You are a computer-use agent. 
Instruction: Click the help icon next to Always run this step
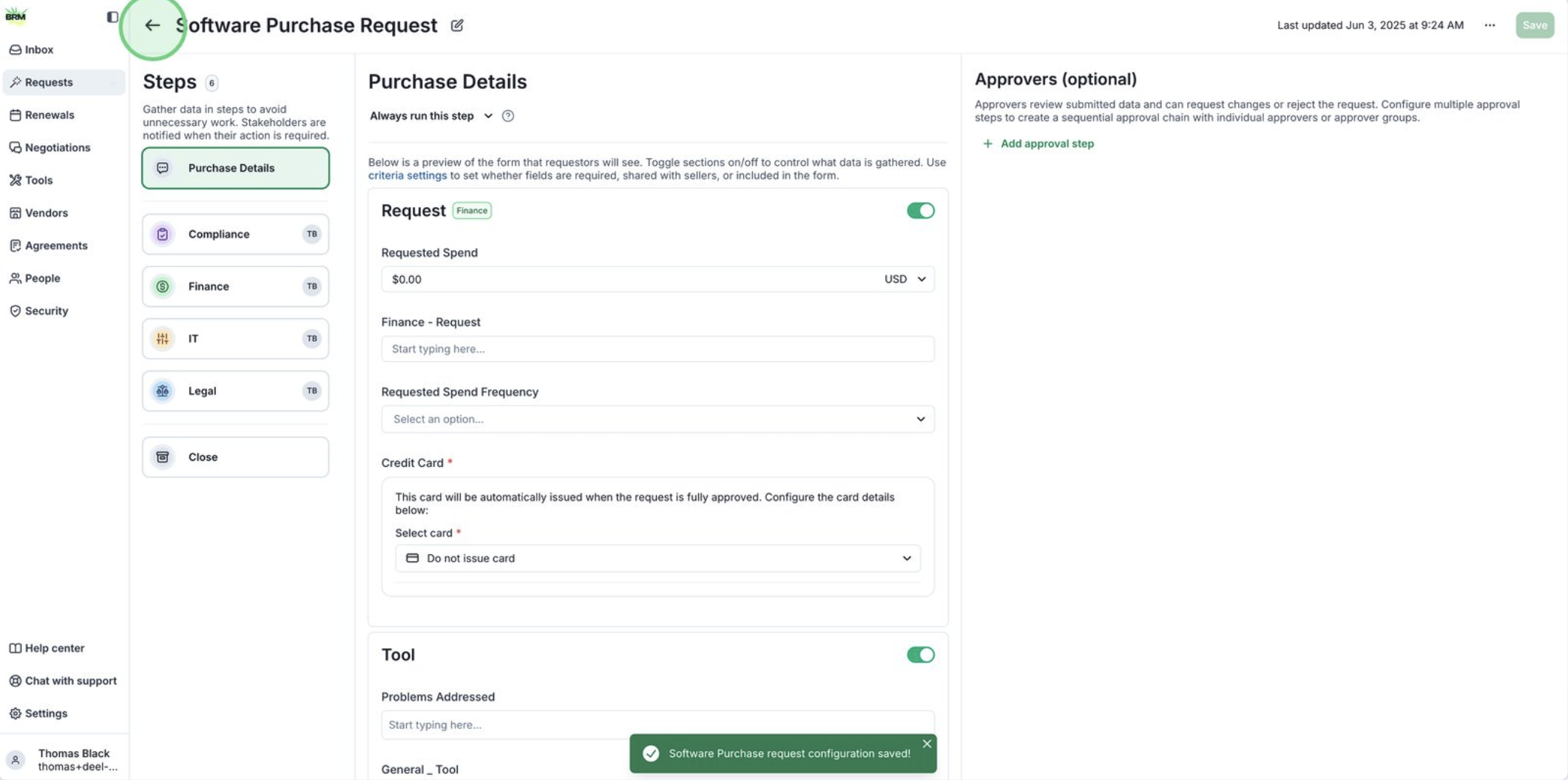(508, 115)
